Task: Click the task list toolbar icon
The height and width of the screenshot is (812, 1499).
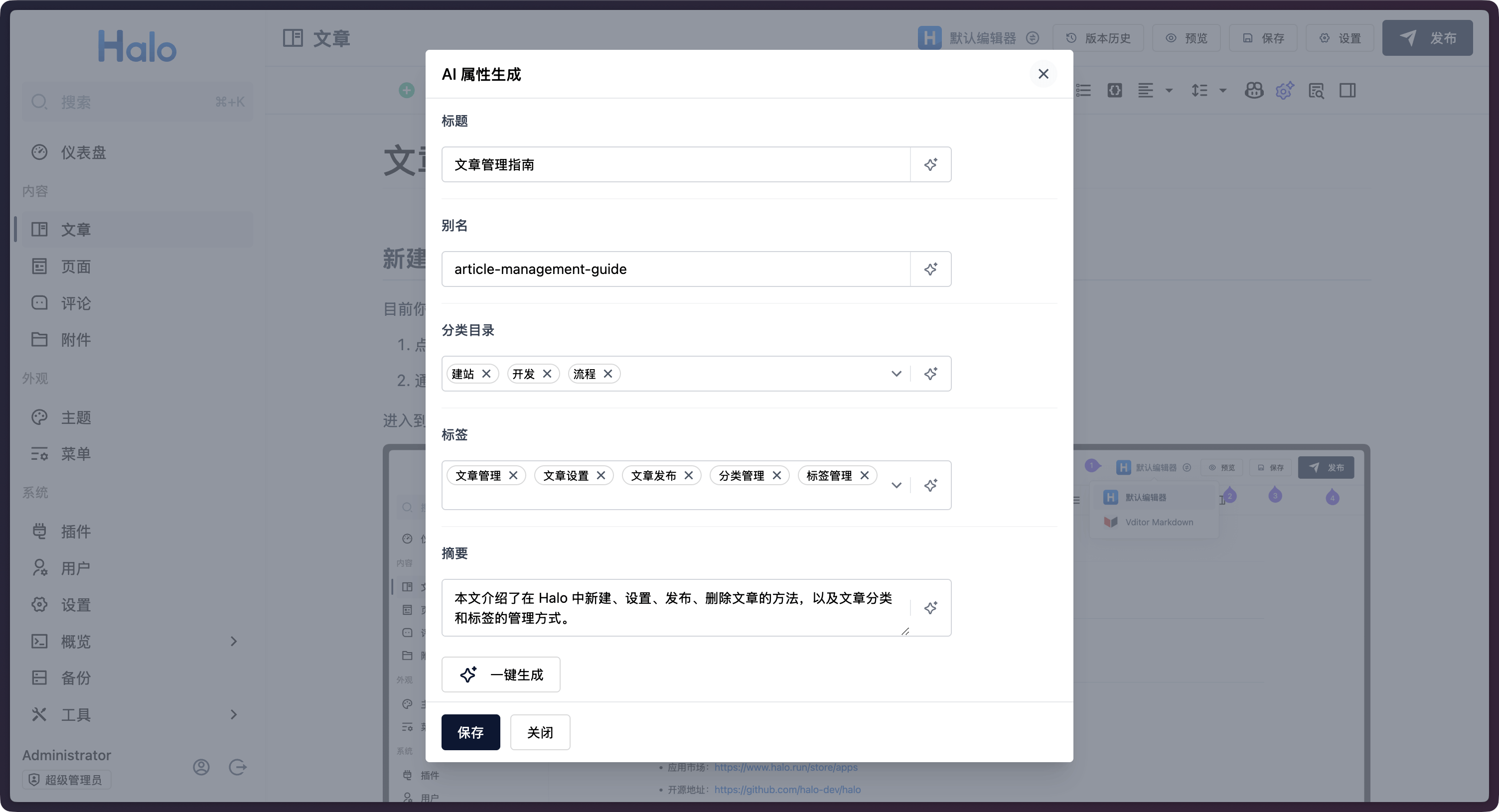Action: (1083, 90)
